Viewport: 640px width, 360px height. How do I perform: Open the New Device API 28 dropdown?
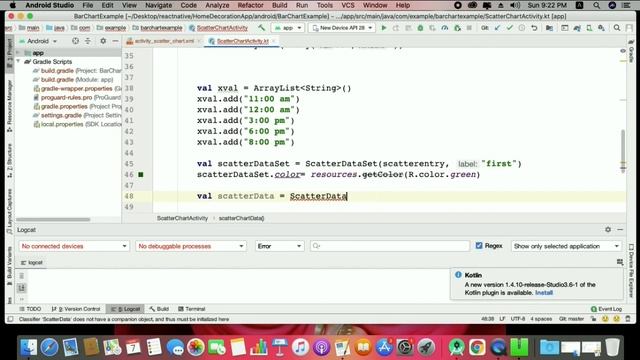pos(342,28)
